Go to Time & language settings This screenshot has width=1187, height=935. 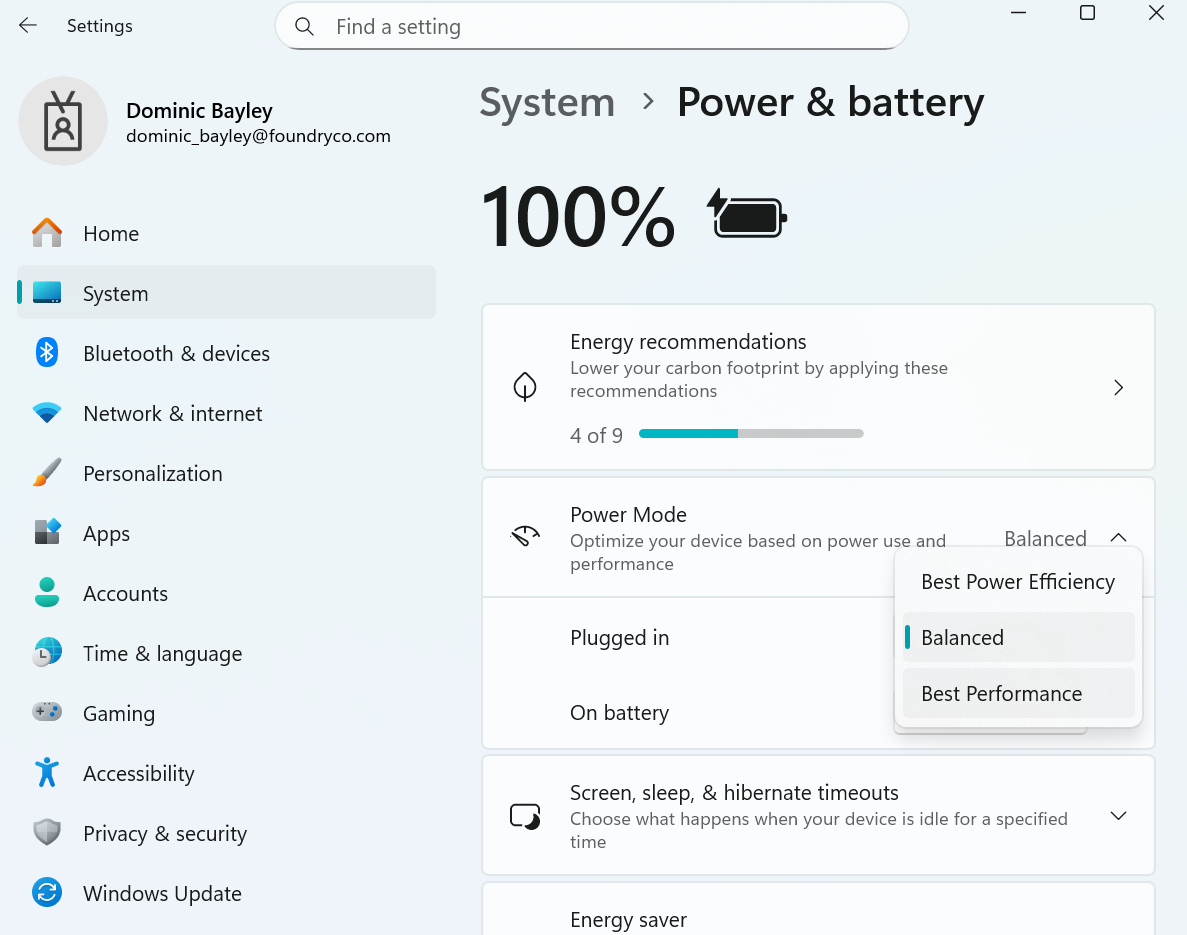click(162, 653)
